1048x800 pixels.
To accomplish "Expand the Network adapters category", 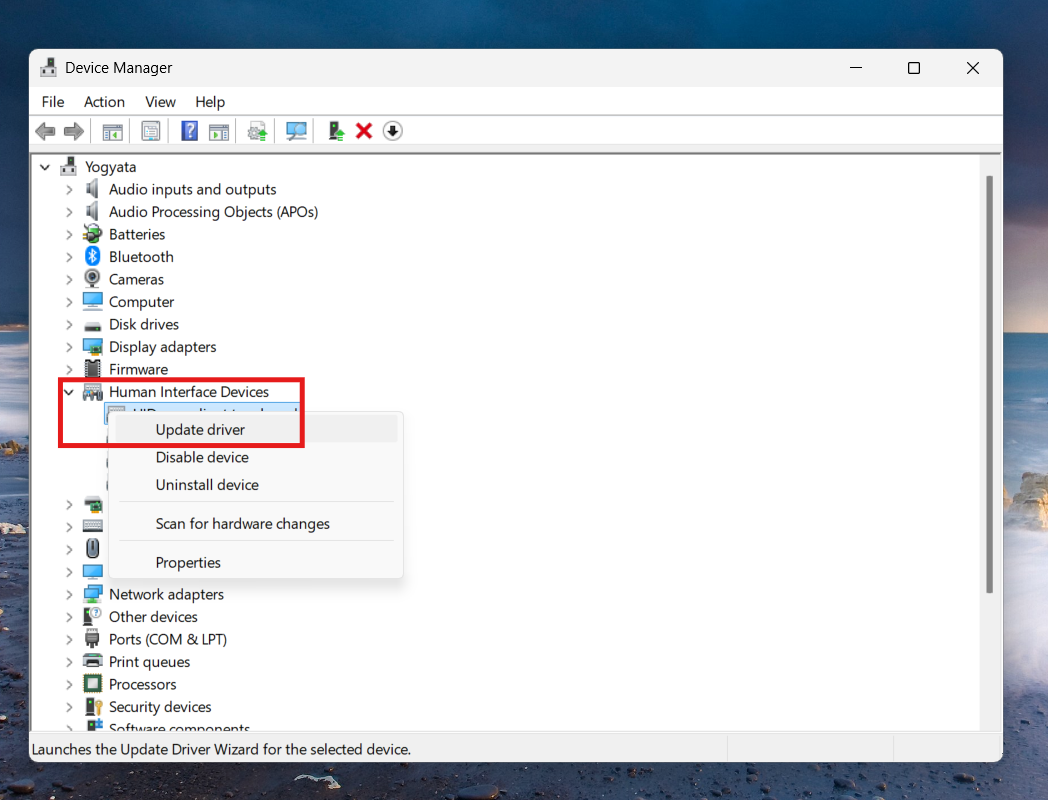I will (x=68, y=593).
